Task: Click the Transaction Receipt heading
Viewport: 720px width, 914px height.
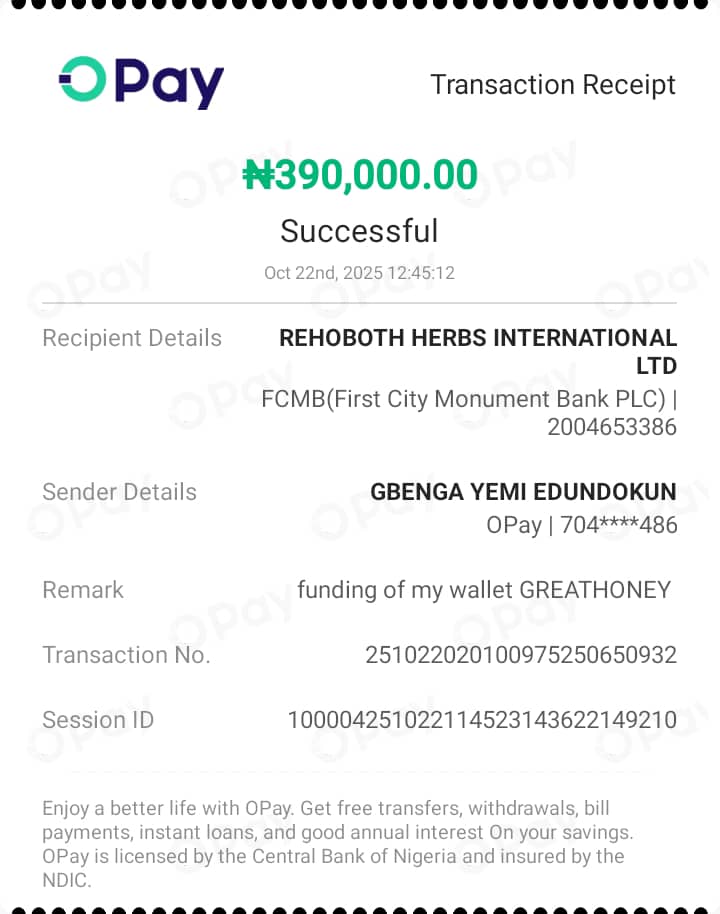Action: tap(552, 85)
